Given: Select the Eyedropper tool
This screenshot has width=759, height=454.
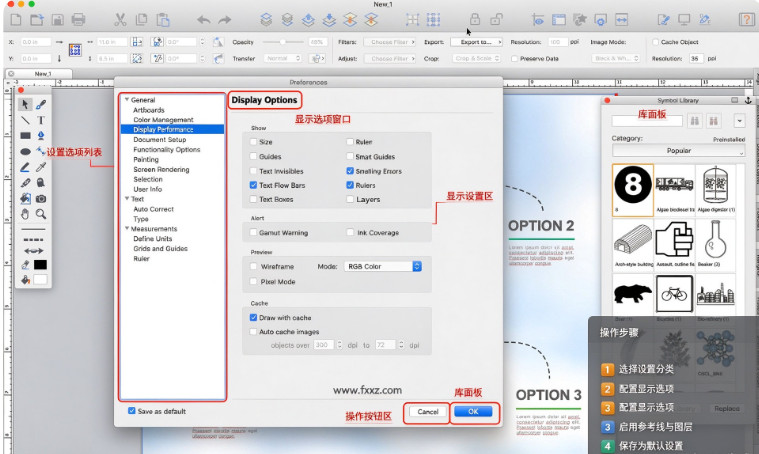Looking at the screenshot, I should (x=41, y=167).
